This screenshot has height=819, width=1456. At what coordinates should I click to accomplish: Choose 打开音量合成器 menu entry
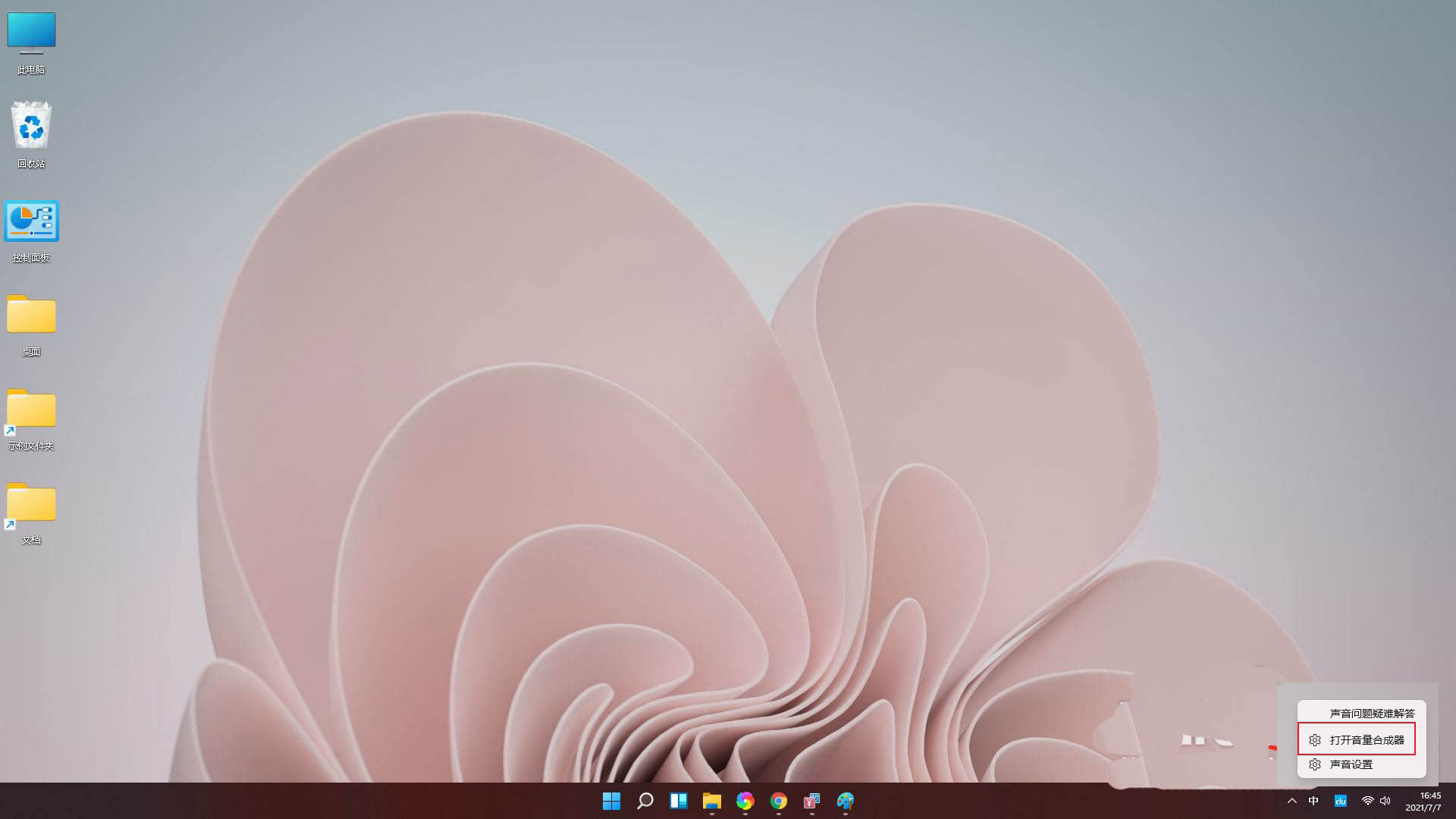pos(1357,739)
